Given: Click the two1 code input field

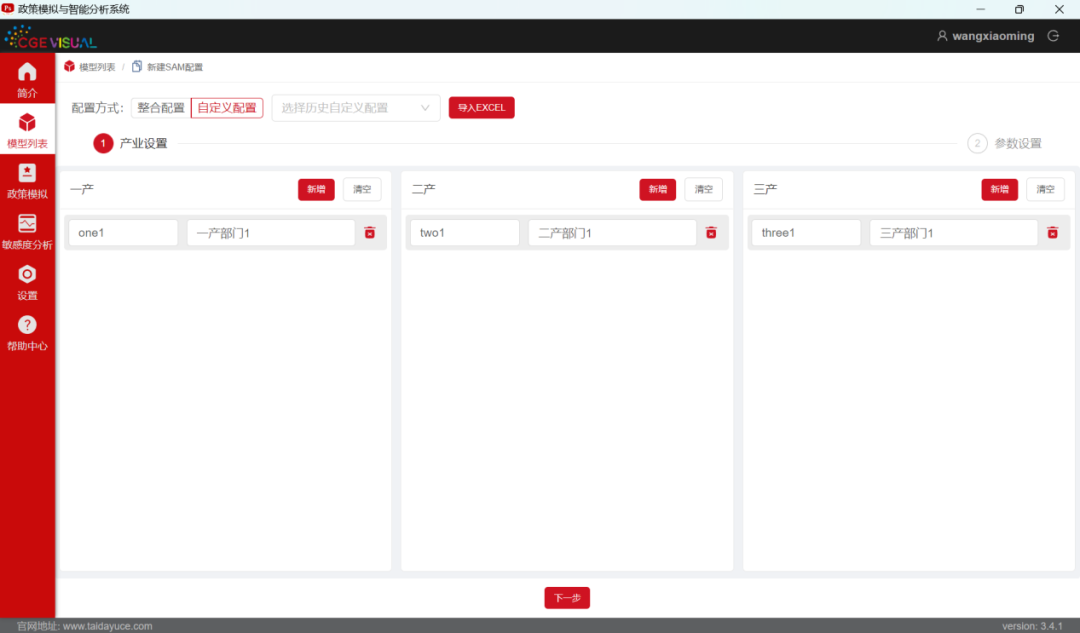Looking at the screenshot, I should 465,233.
